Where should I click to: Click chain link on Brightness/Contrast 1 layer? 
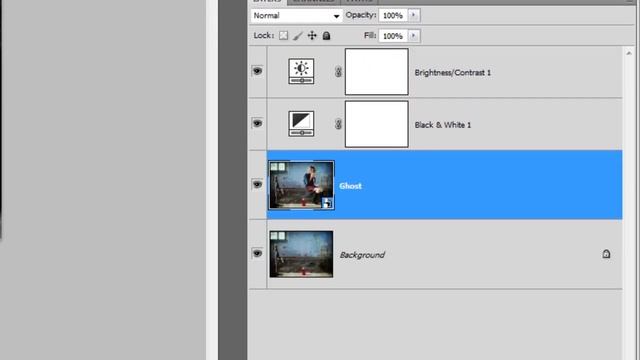[x=338, y=72]
